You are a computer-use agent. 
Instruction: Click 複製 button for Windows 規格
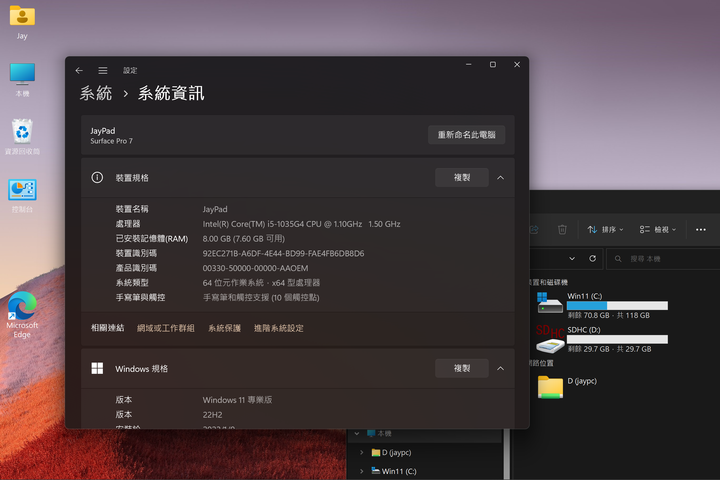pyautogui.click(x=462, y=368)
